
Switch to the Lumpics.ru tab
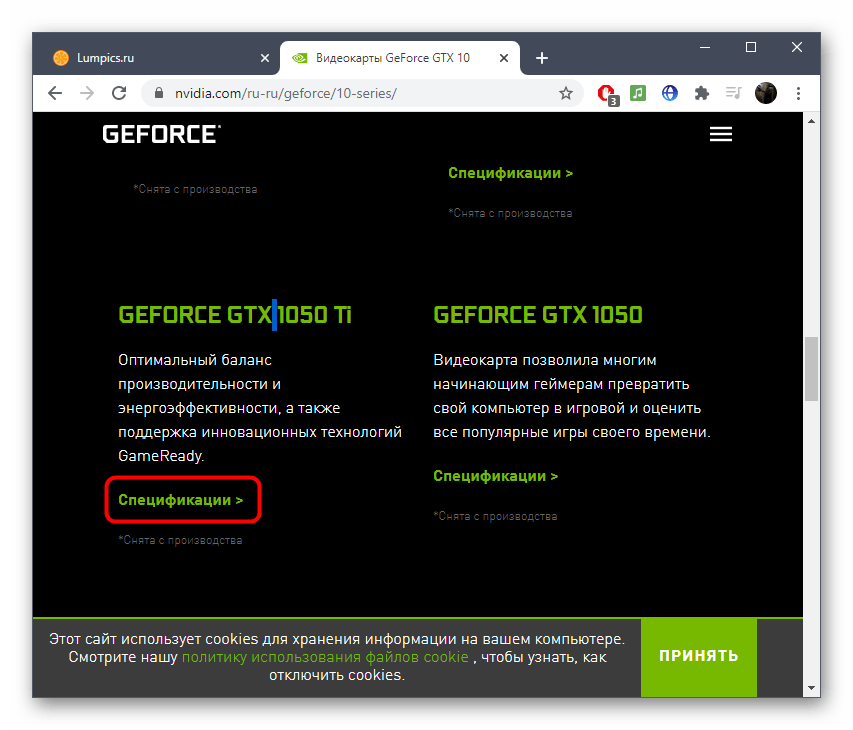157,58
